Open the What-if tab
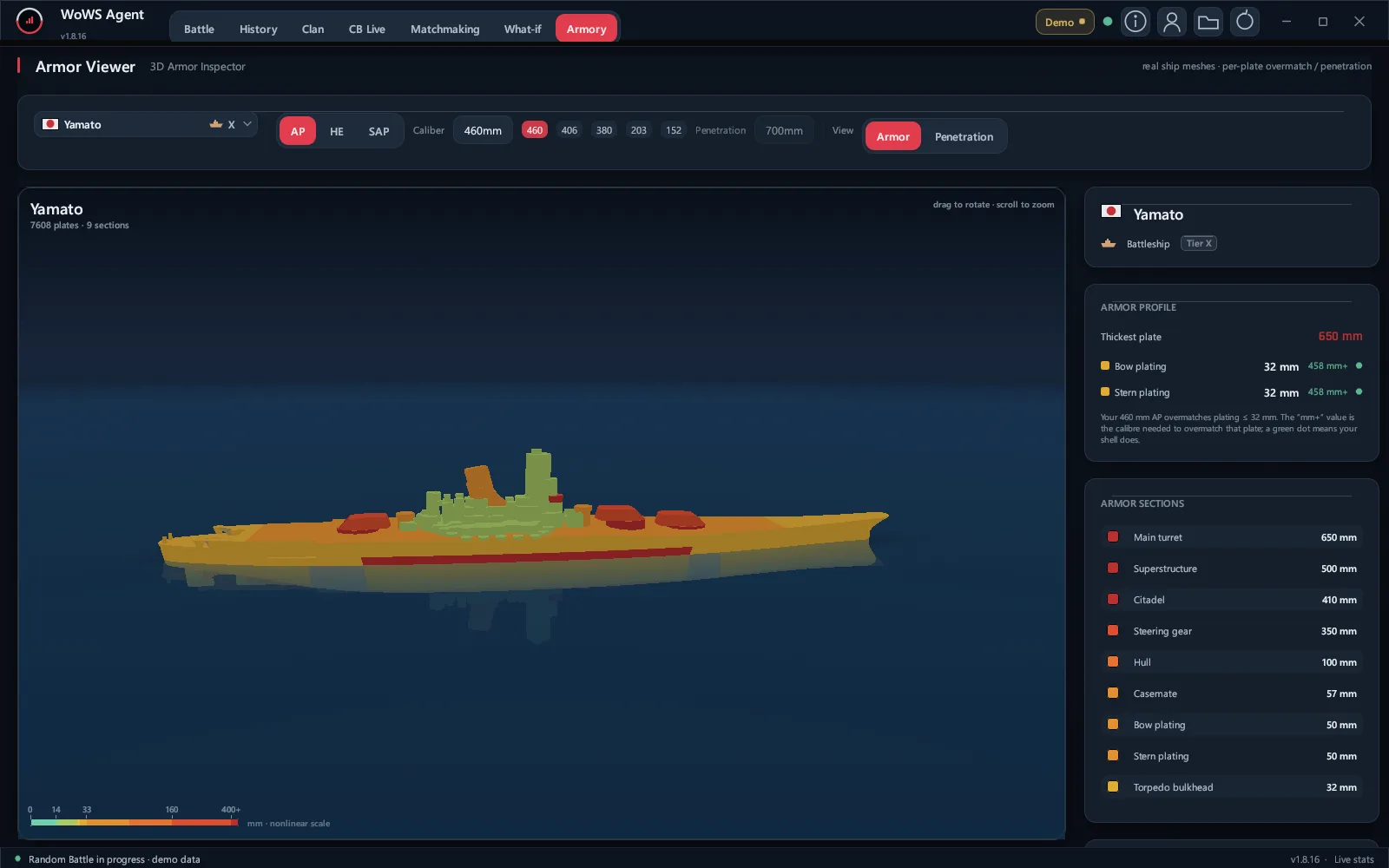 coord(523,29)
